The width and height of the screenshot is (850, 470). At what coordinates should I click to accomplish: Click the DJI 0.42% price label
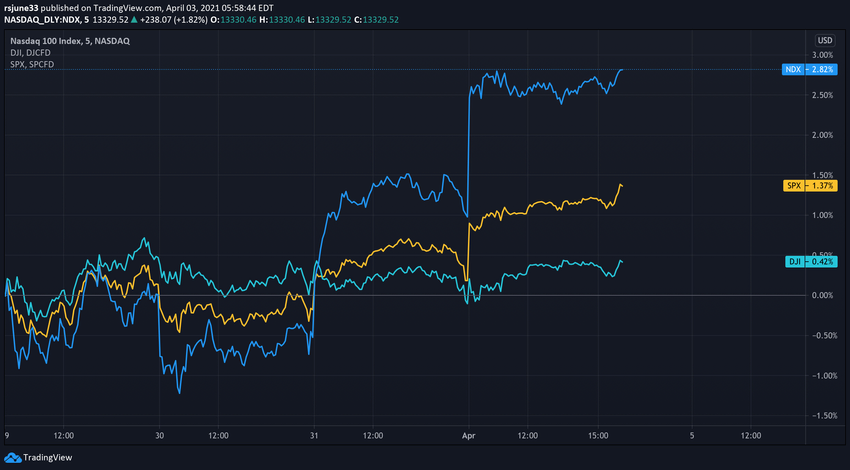click(x=811, y=262)
